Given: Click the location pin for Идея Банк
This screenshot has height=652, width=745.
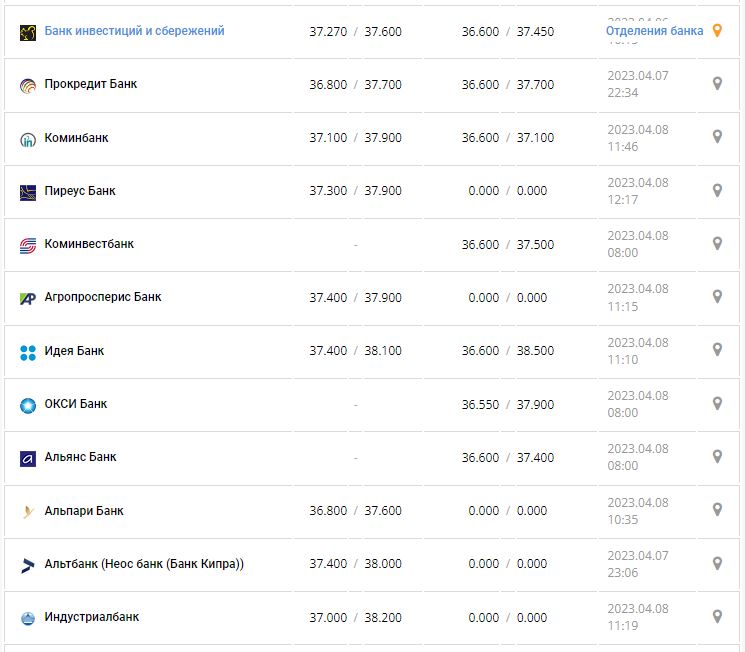Looking at the screenshot, I should (717, 350).
